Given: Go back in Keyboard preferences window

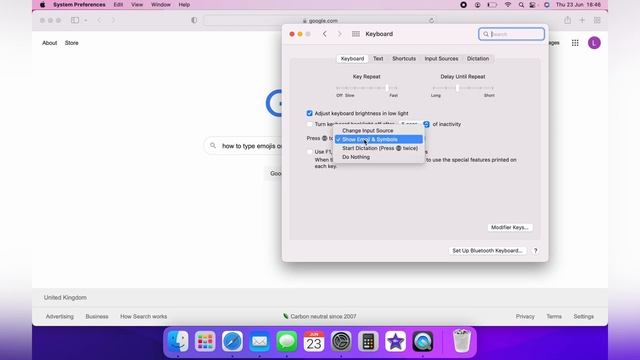Looking at the screenshot, I should click(324, 34).
